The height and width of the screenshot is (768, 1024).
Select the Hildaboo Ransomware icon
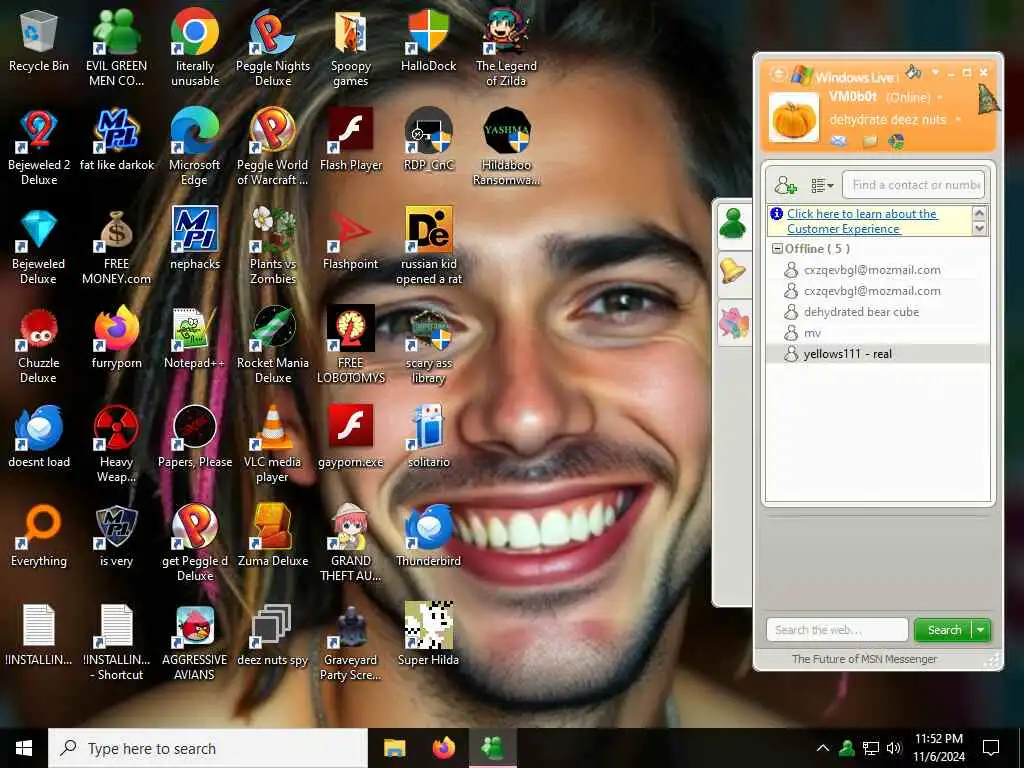(506, 148)
